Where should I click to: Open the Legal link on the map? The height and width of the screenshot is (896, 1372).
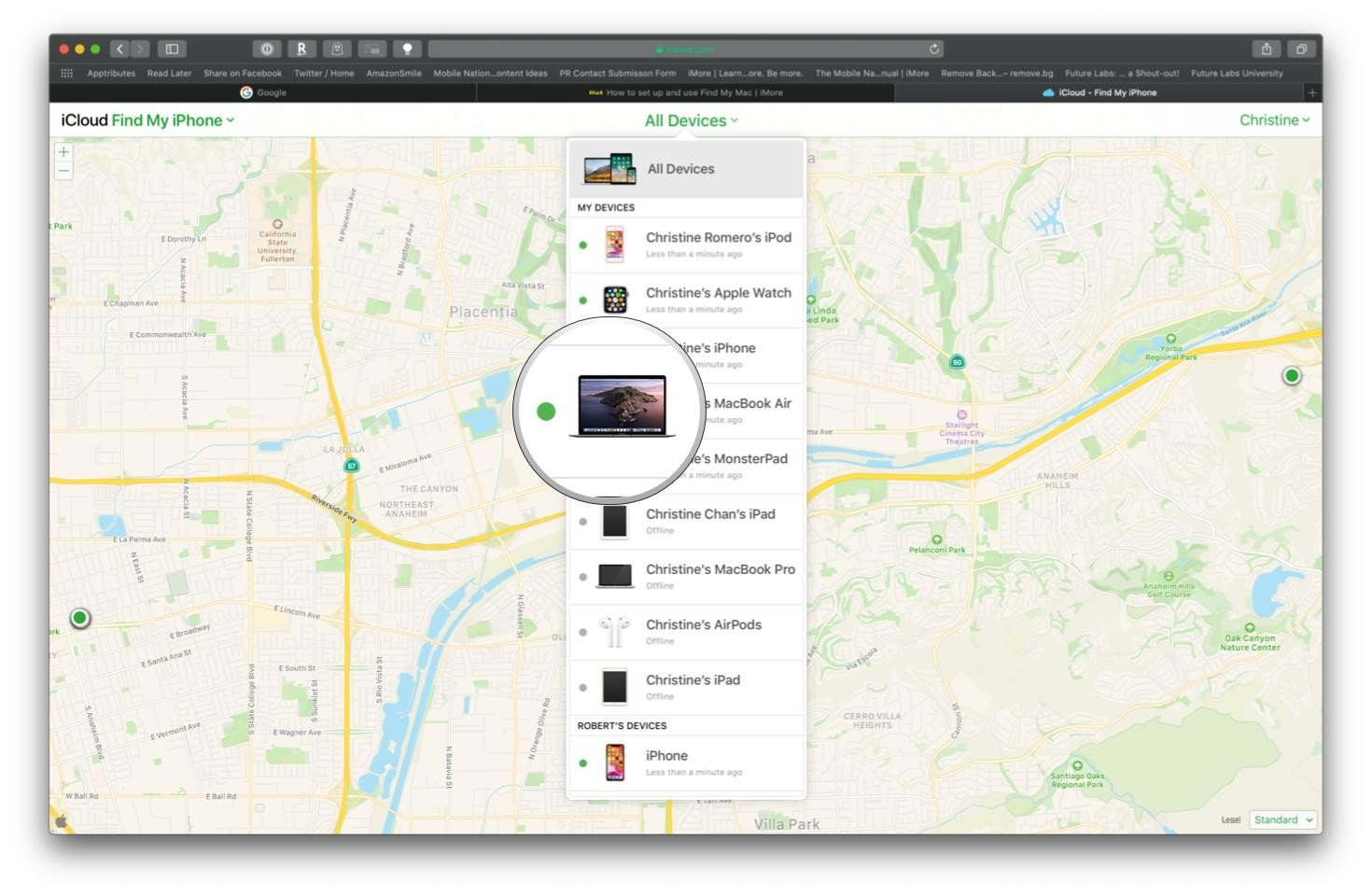(1231, 819)
